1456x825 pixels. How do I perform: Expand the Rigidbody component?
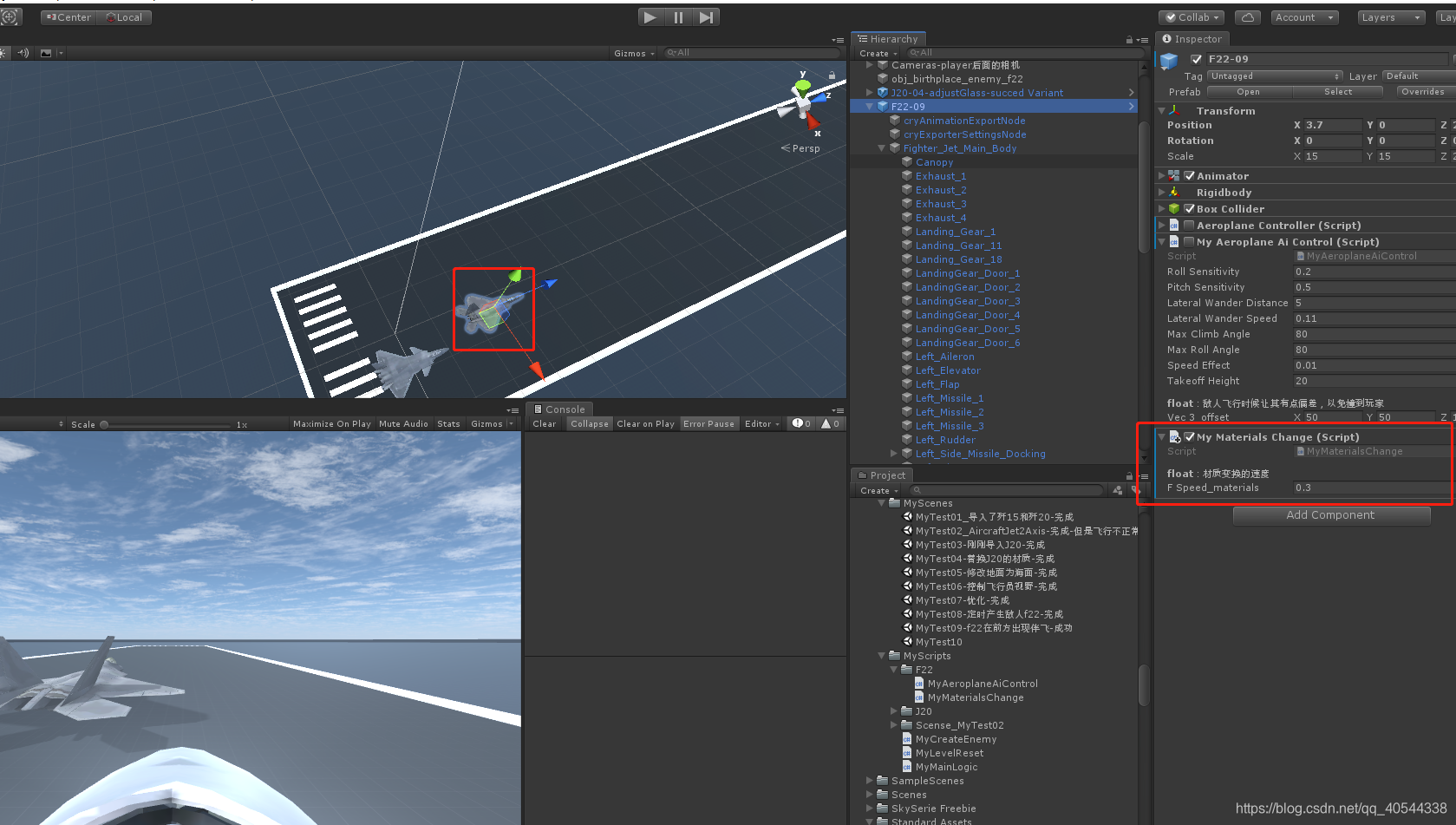click(x=1162, y=193)
